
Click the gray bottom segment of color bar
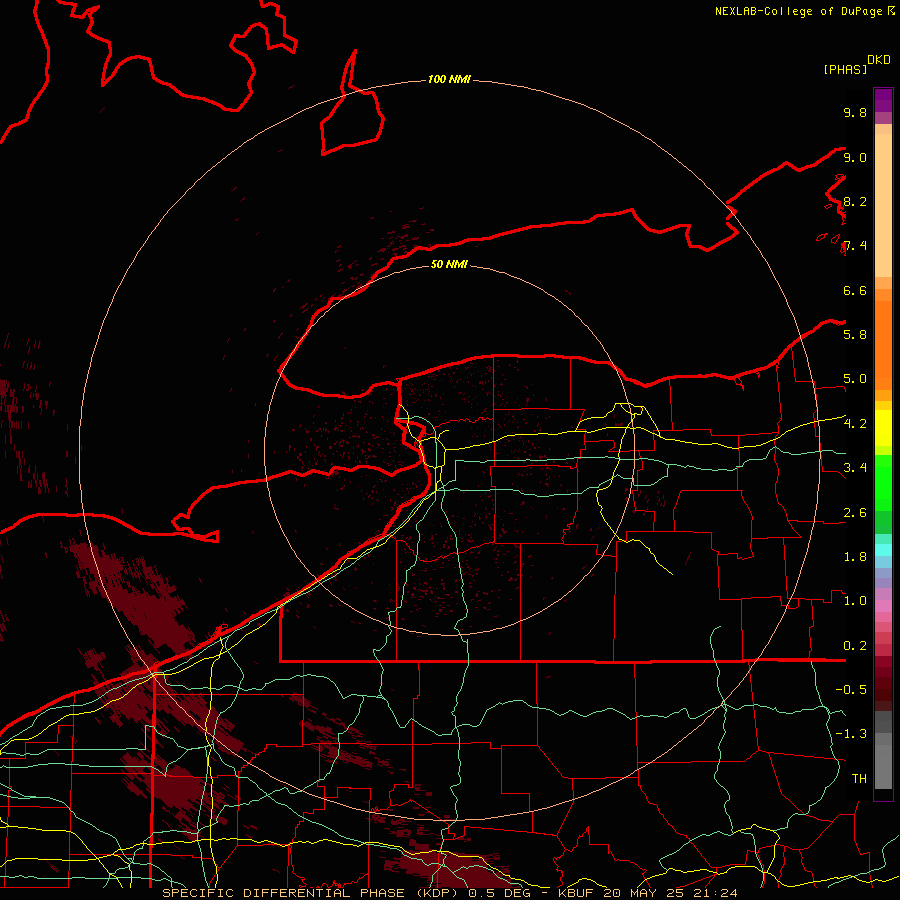(x=883, y=766)
